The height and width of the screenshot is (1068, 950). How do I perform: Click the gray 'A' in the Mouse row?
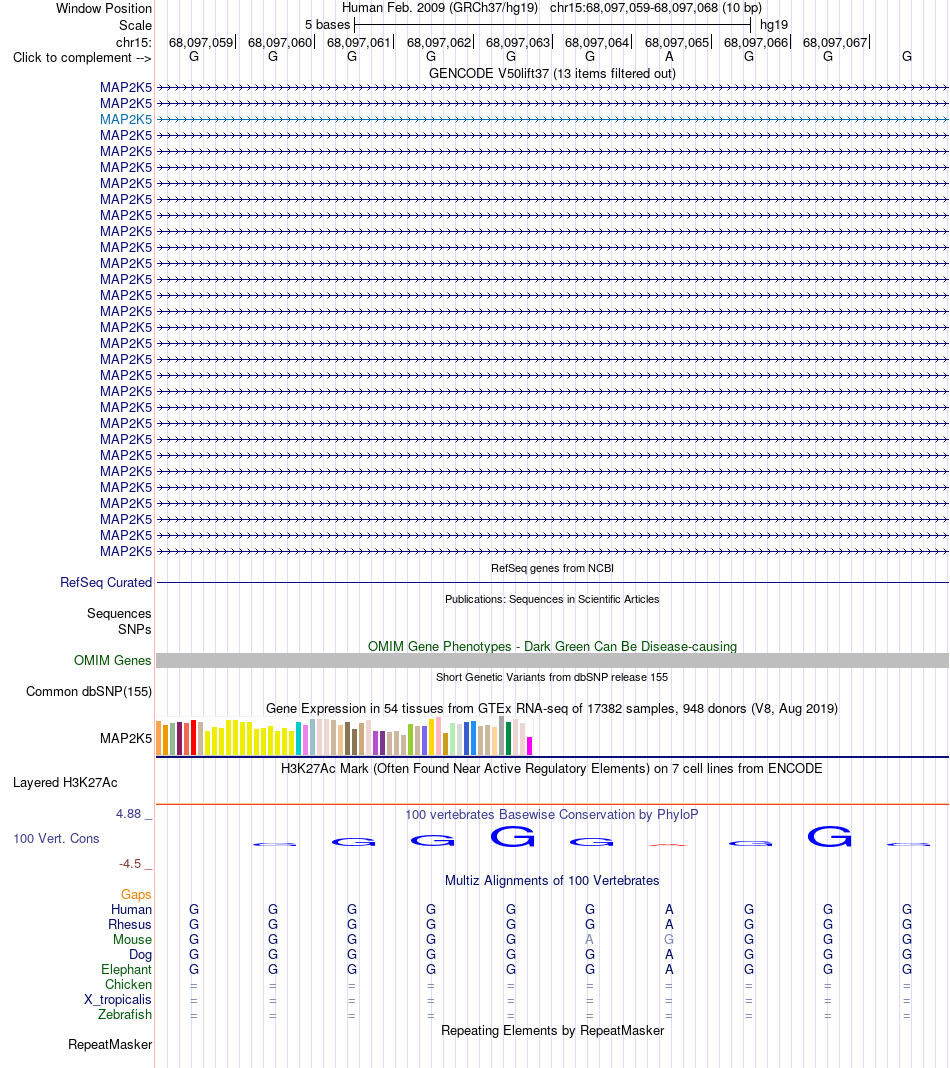590,939
